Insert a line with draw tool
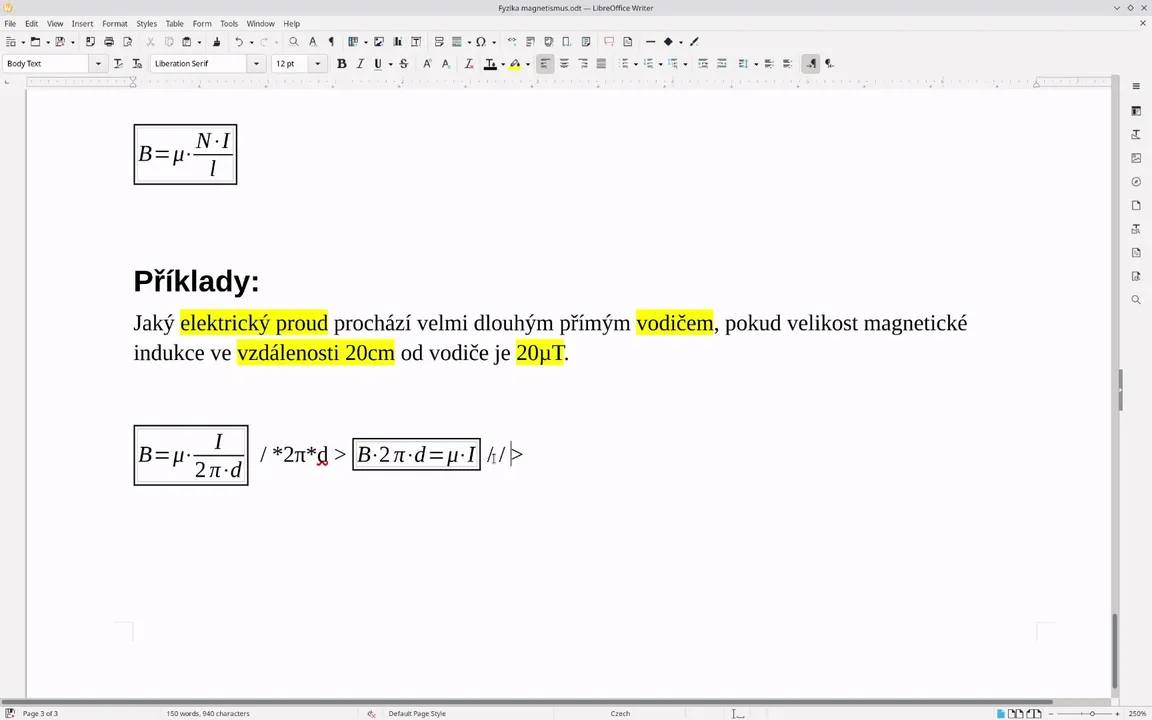 pos(650,42)
